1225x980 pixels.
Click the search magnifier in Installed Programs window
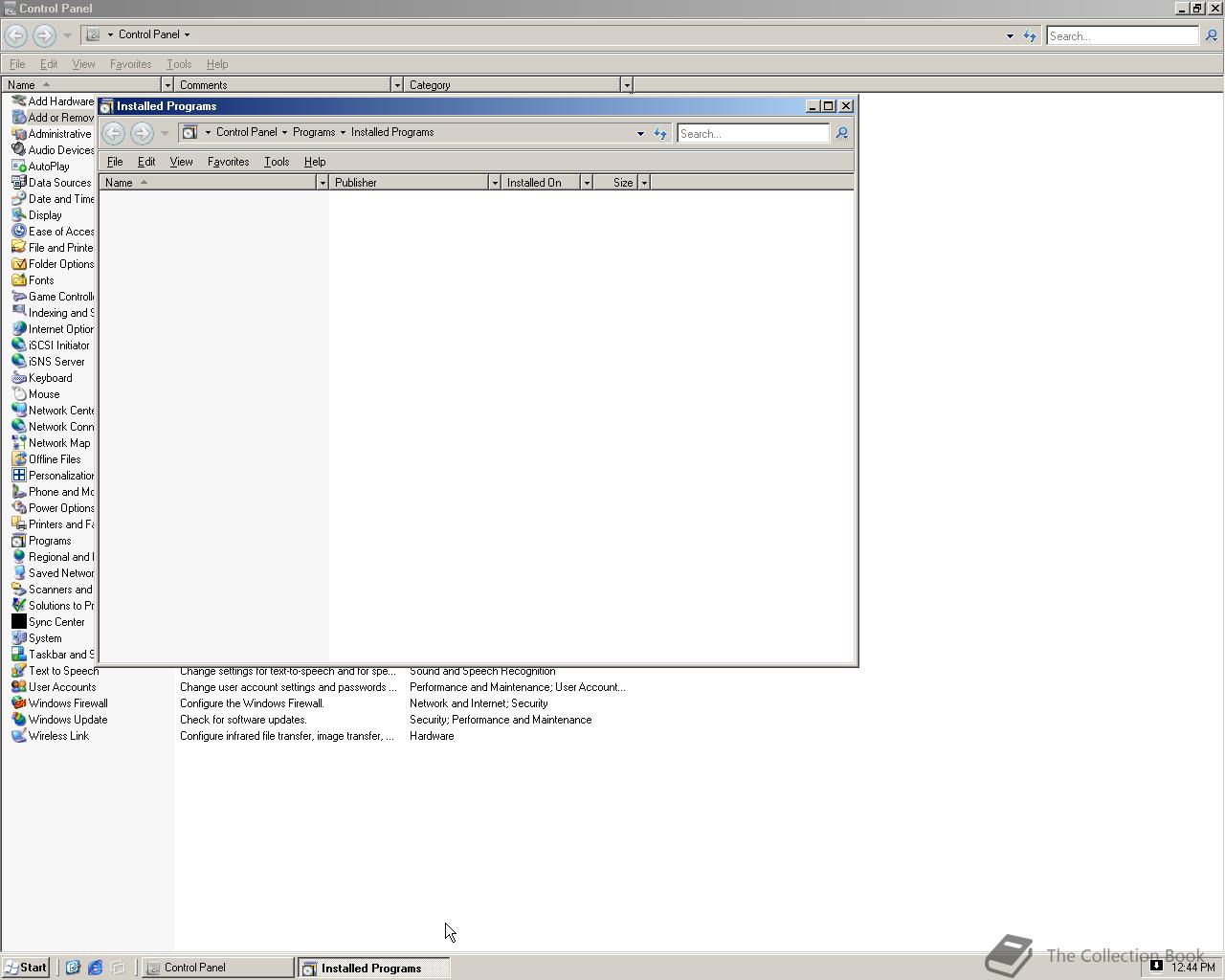pyautogui.click(x=842, y=133)
